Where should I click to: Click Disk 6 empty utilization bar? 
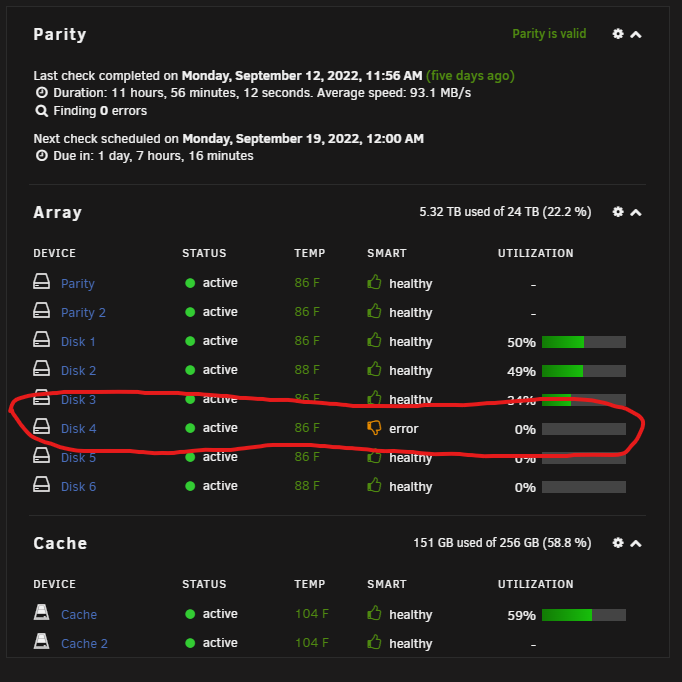[584, 487]
